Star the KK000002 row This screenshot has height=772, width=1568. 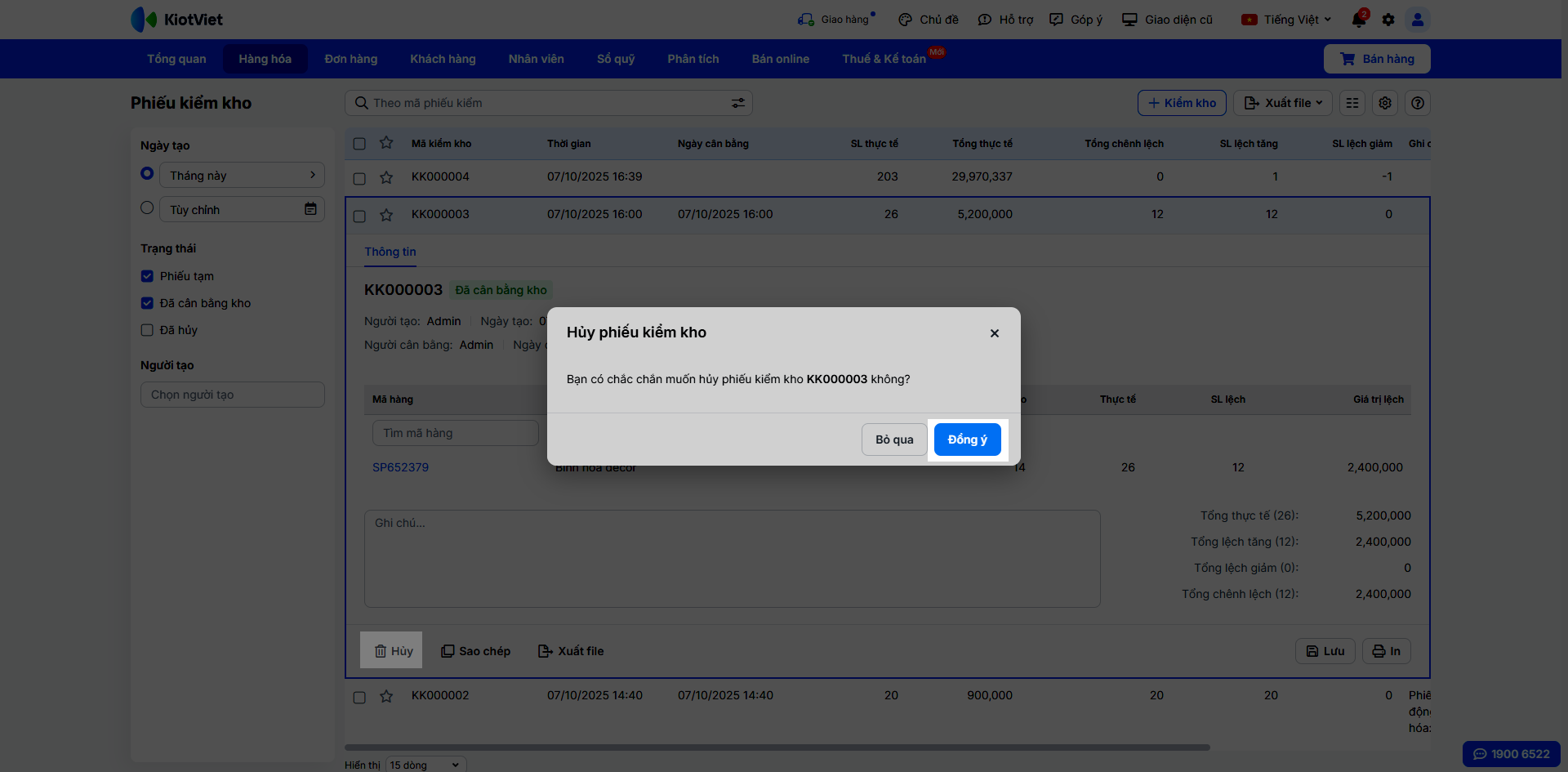tap(386, 696)
